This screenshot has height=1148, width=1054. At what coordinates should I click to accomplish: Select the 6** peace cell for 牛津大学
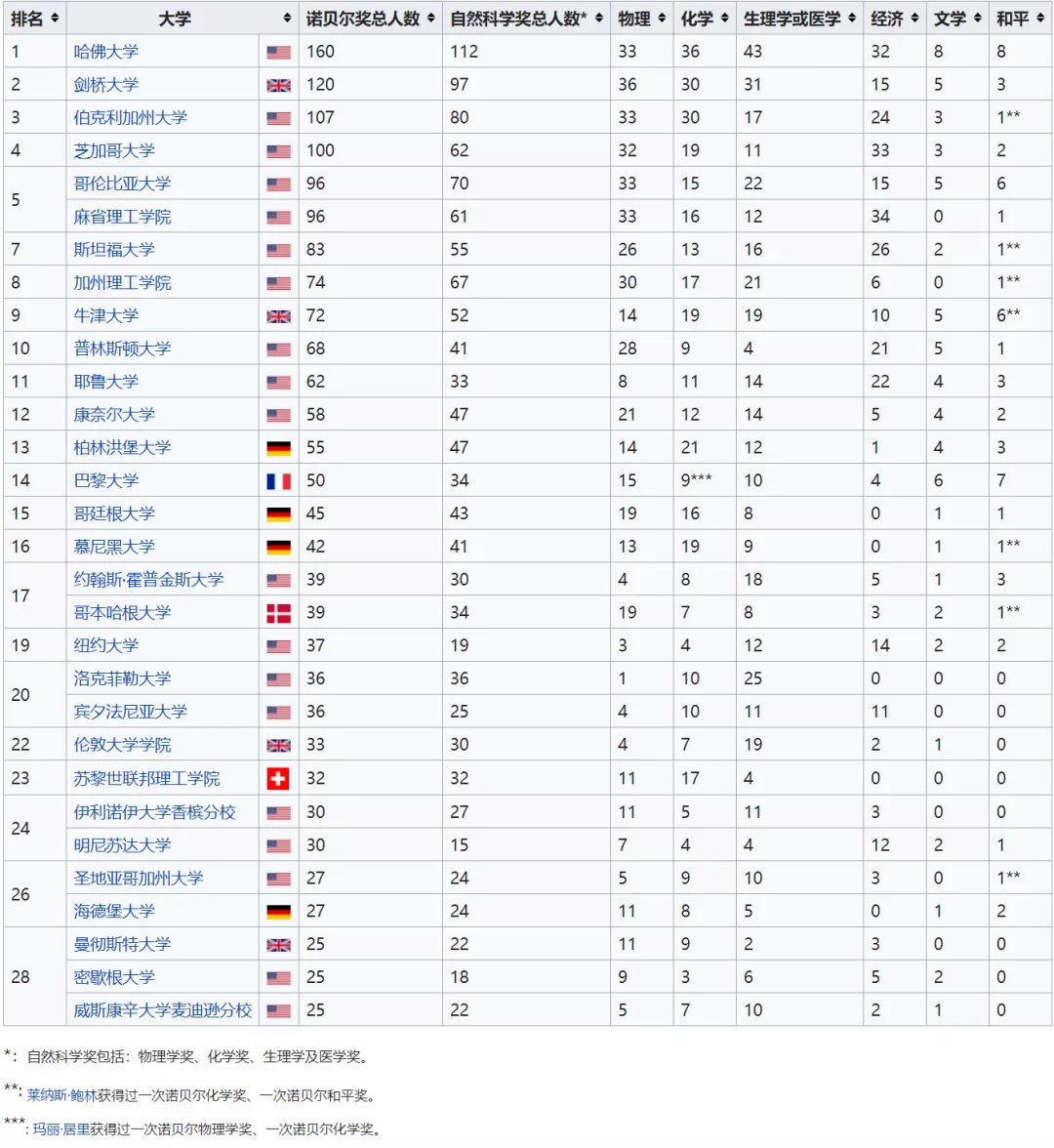click(1021, 315)
